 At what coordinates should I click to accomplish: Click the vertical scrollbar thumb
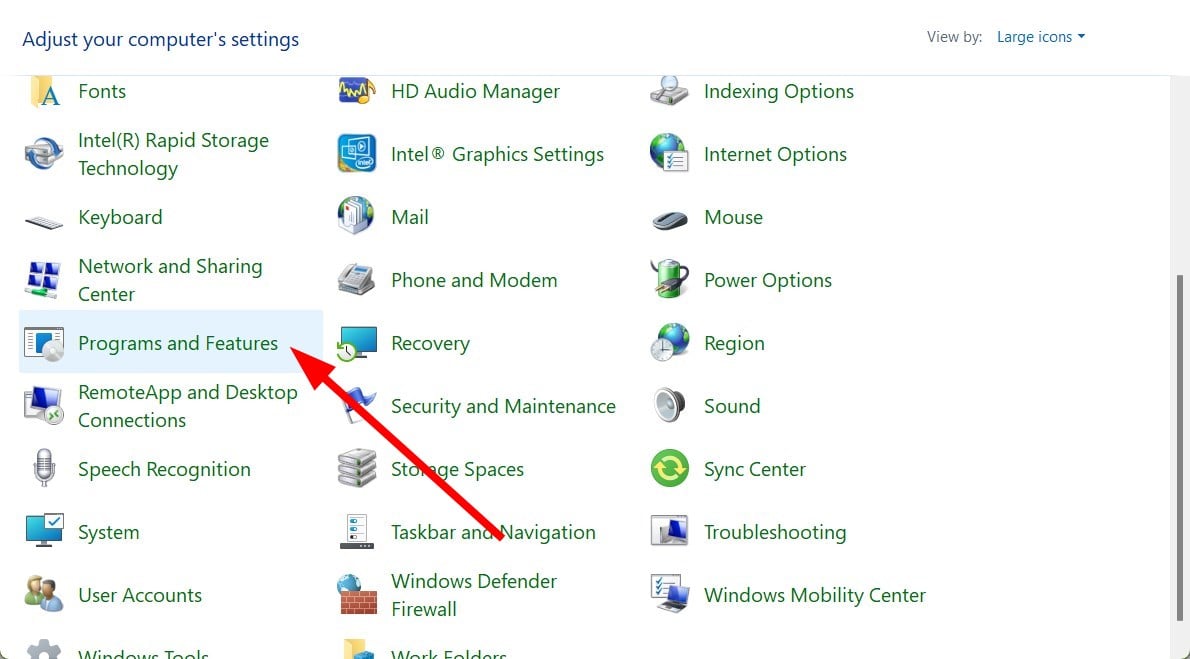click(x=1180, y=450)
